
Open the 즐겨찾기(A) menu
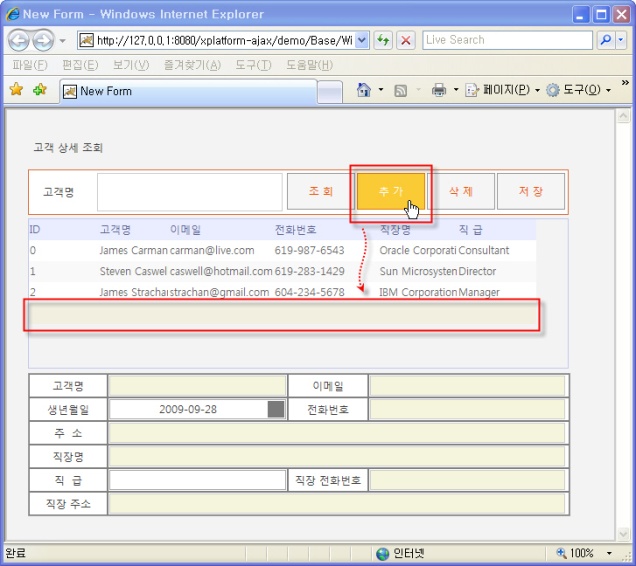click(x=194, y=65)
